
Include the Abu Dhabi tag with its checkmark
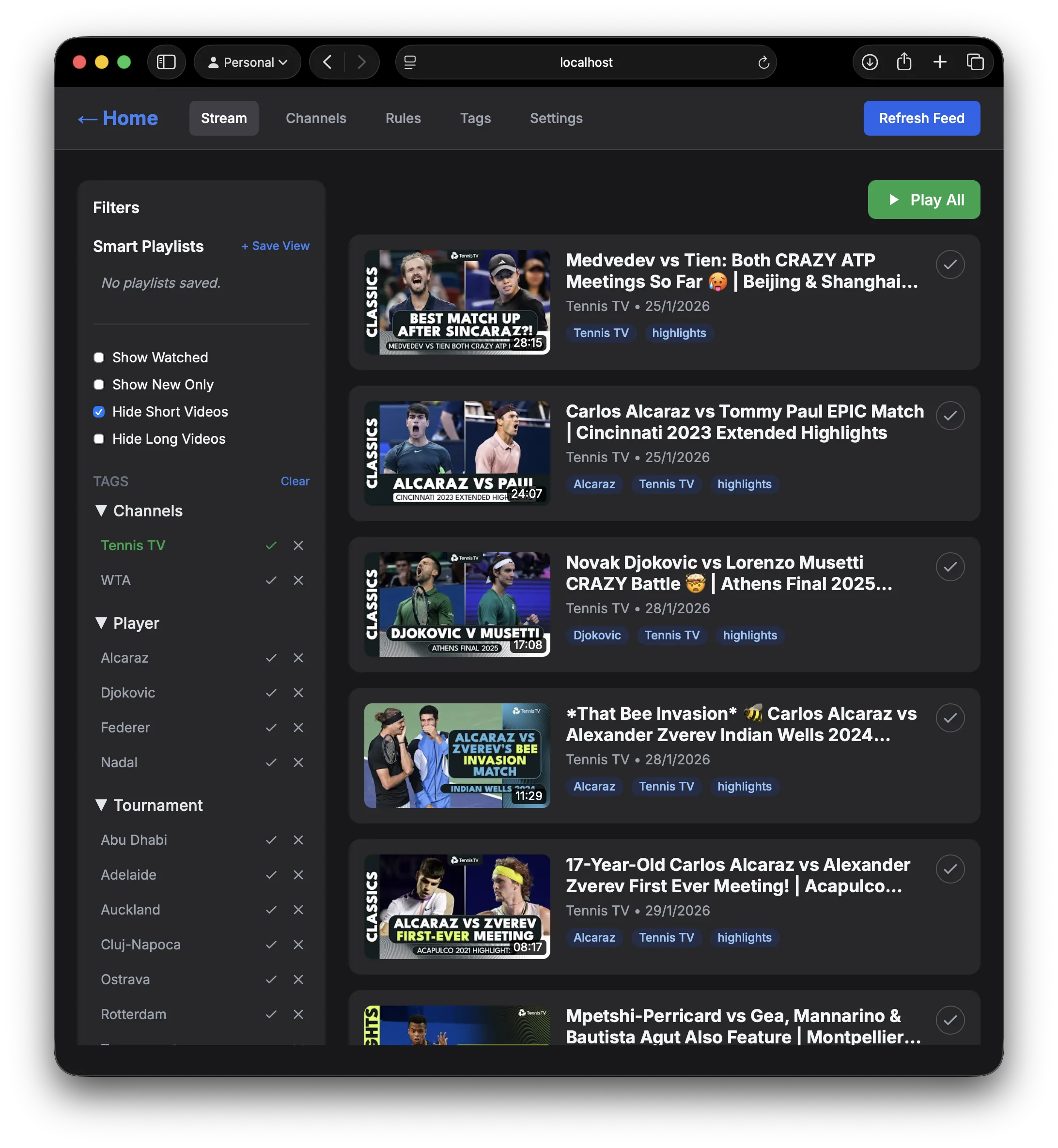click(271, 840)
